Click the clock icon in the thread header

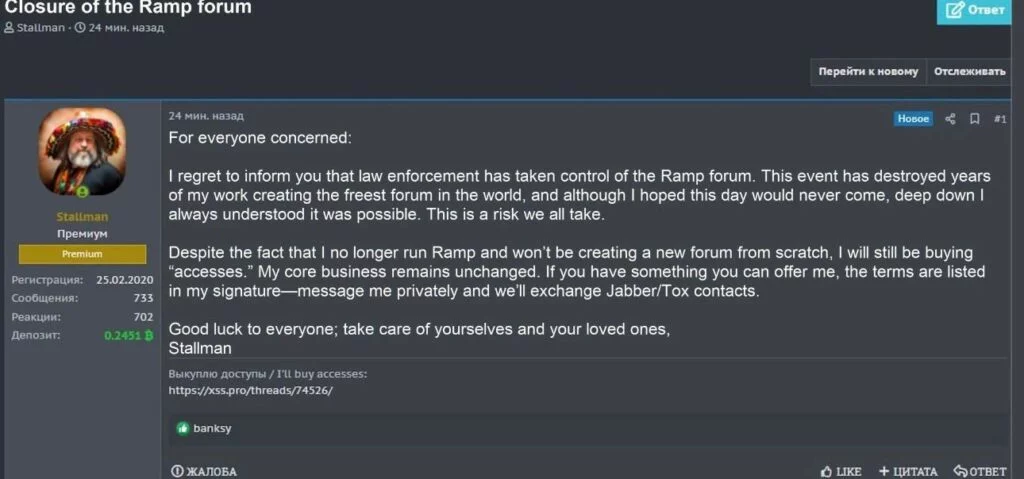tap(80, 28)
